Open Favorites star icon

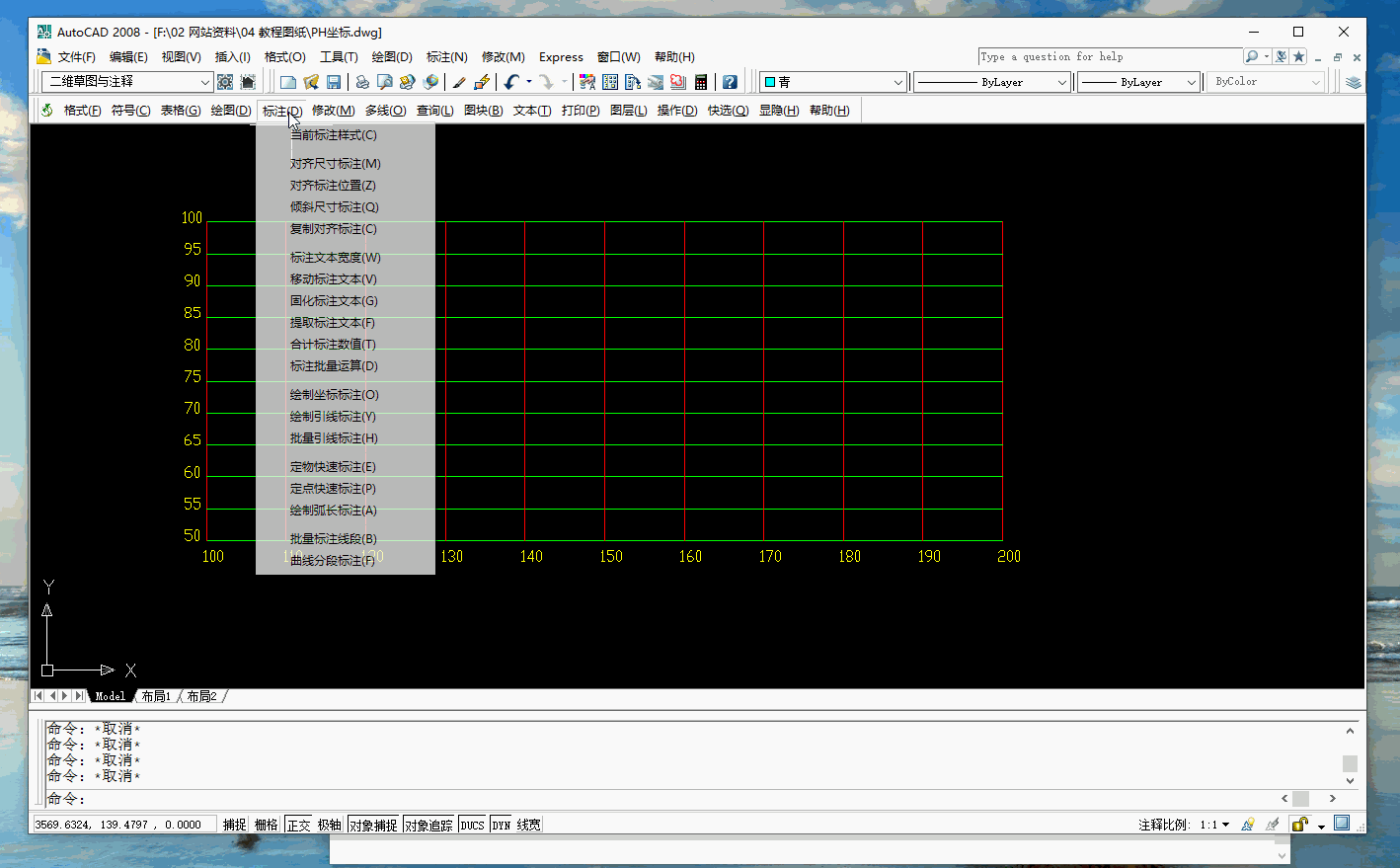coord(1298,56)
